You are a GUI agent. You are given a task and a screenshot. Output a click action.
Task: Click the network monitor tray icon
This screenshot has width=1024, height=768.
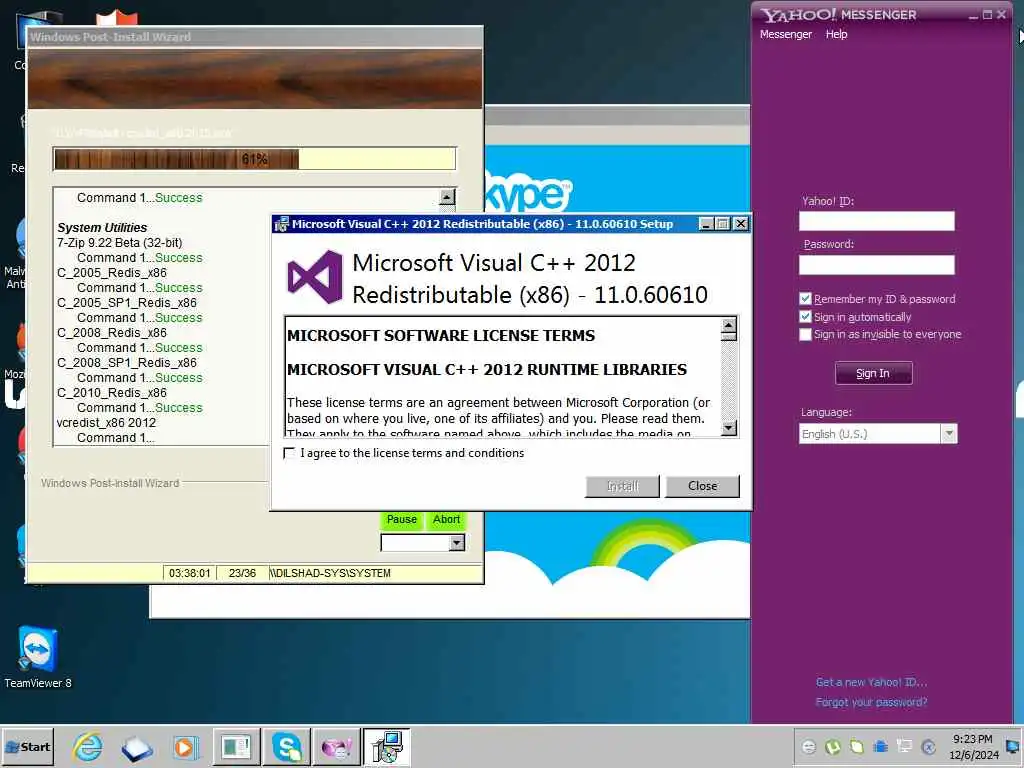pyautogui.click(x=904, y=746)
